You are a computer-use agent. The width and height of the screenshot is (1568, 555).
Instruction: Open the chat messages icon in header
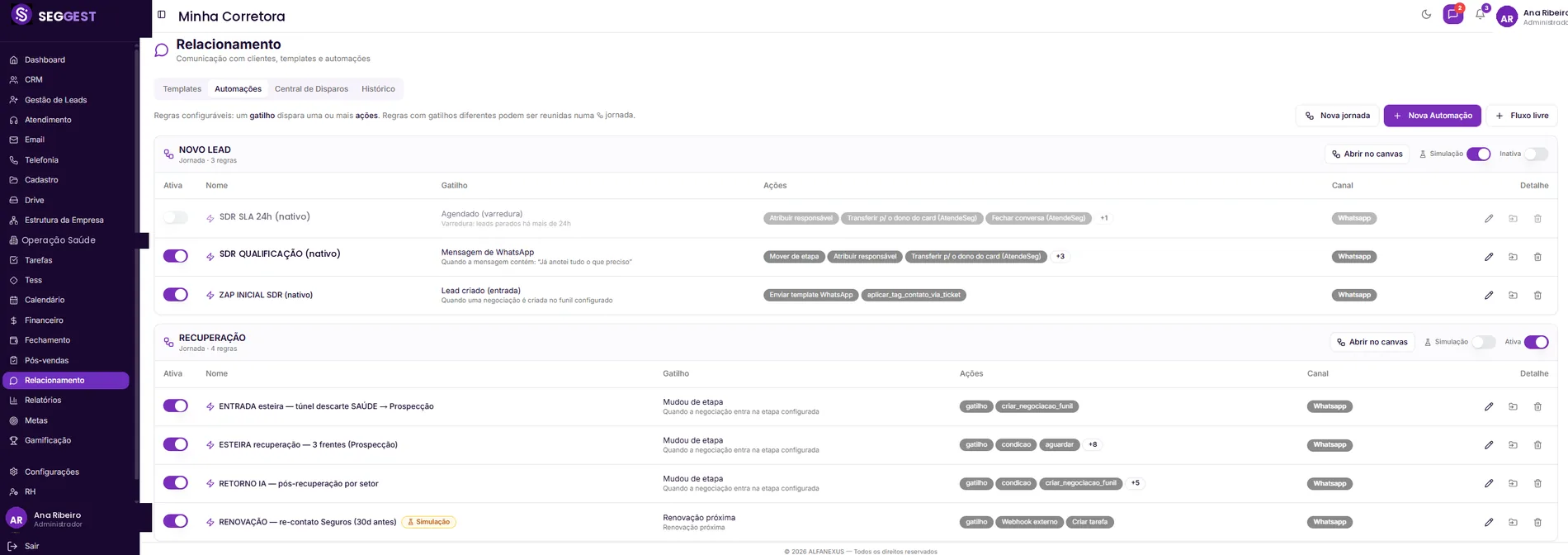1452,15
